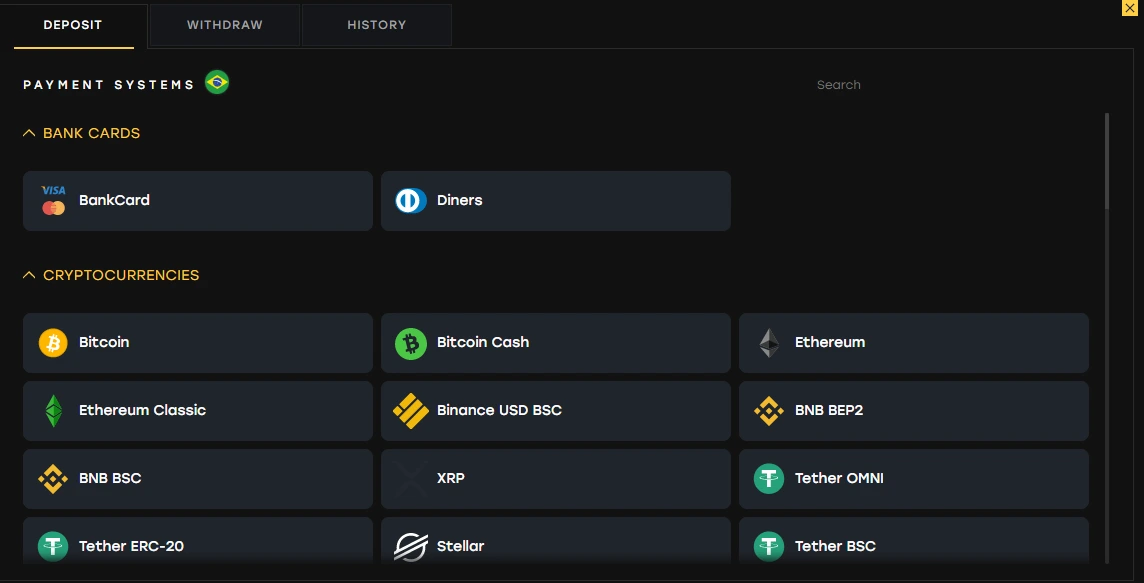This screenshot has width=1144, height=583.
Task: Click the payment list vertical scrollbar
Action: 1107,160
